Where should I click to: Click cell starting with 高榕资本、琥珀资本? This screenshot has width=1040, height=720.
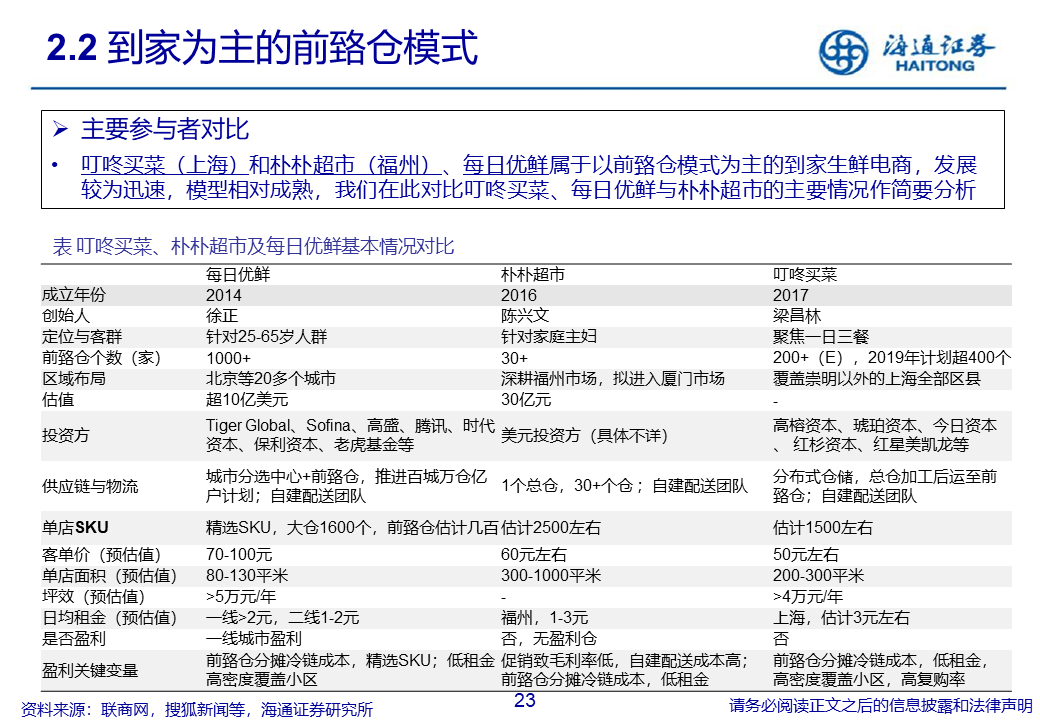point(885,435)
